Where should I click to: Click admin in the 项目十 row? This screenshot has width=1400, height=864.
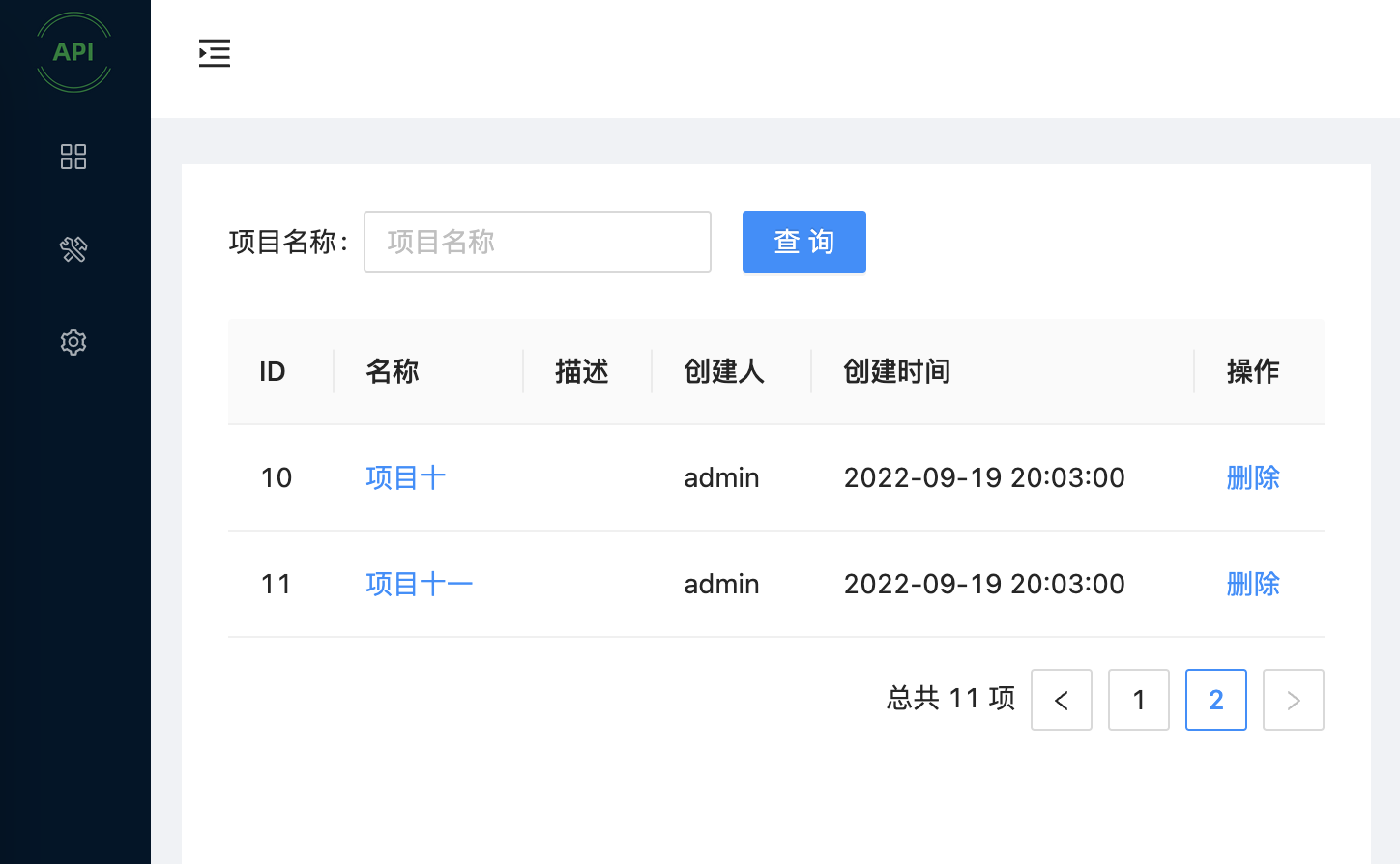coord(721,477)
